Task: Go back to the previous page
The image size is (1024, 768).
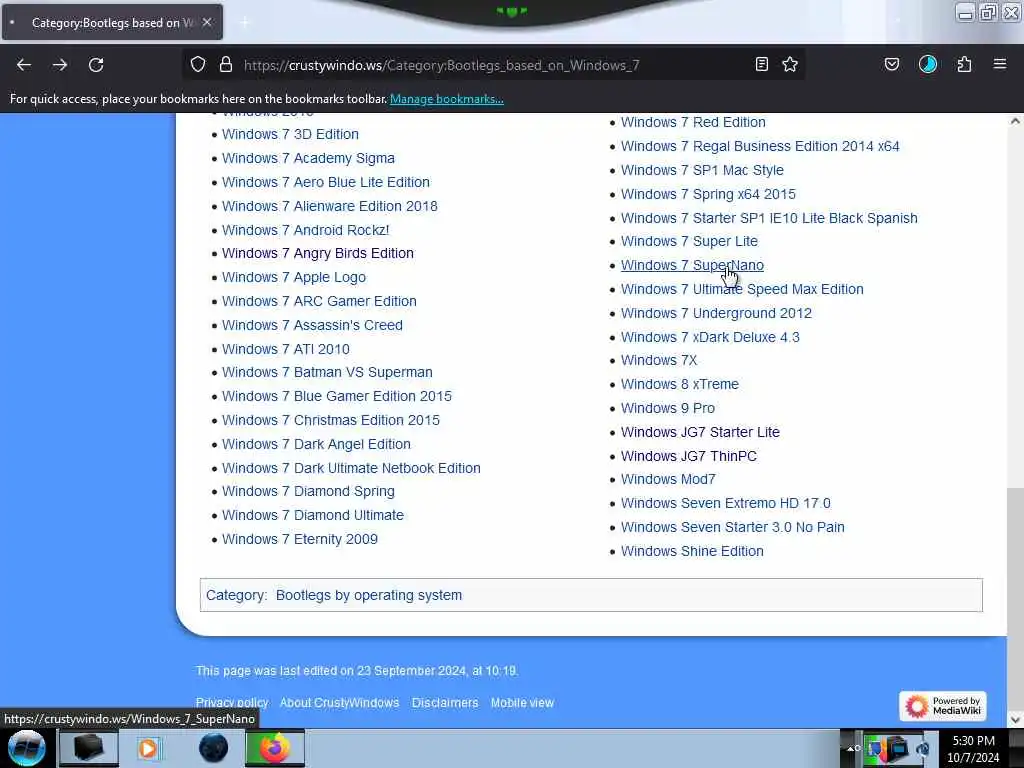Action: [24, 65]
